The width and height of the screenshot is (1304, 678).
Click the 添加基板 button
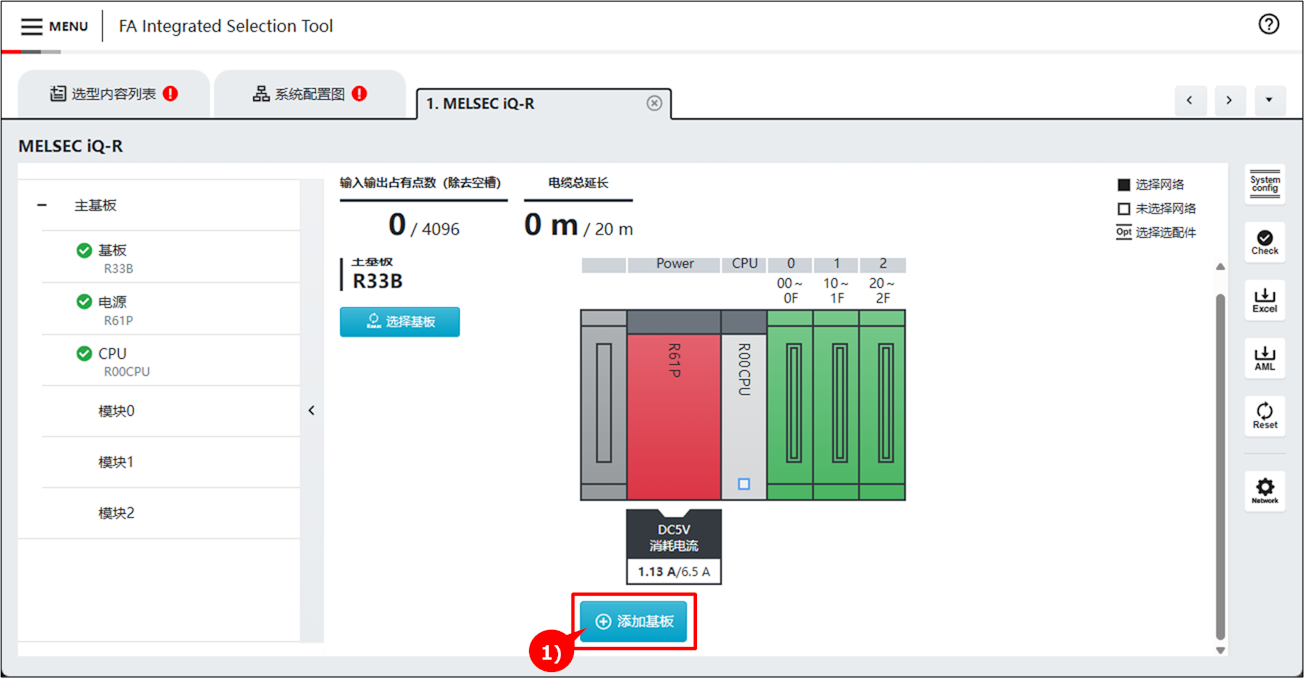[x=634, y=621]
